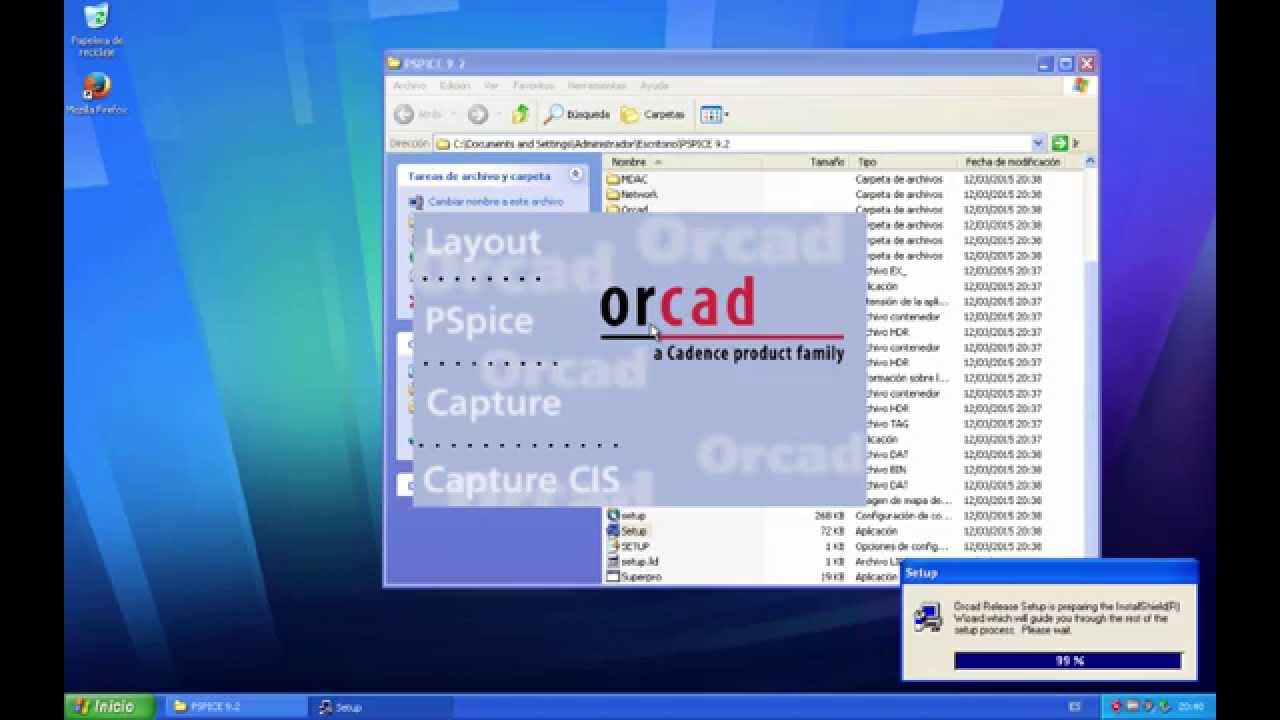1280x720 pixels.
Task: Click the red shield security tray icon
Action: pos(1117,707)
